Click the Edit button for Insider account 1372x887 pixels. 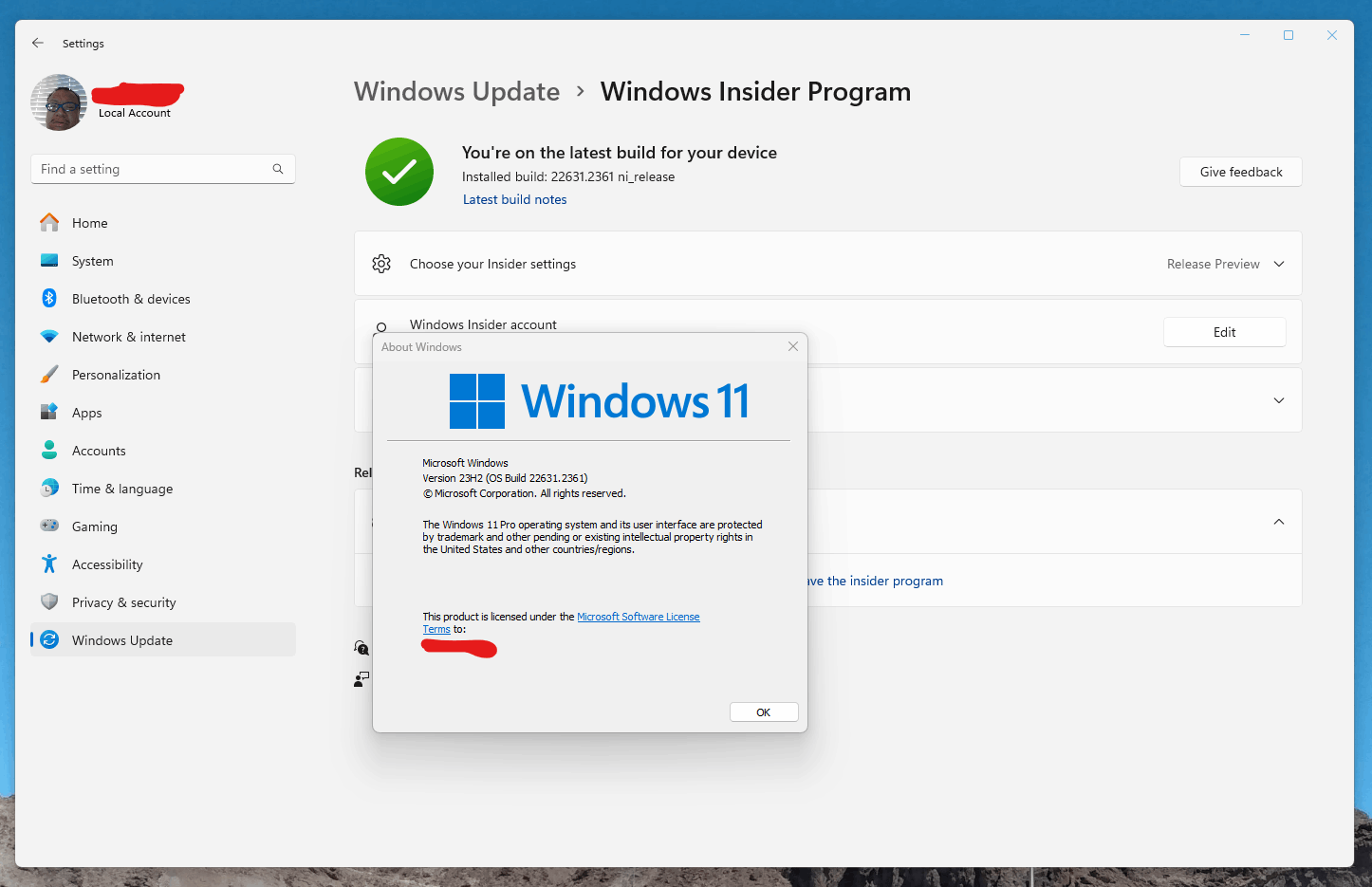(1224, 332)
